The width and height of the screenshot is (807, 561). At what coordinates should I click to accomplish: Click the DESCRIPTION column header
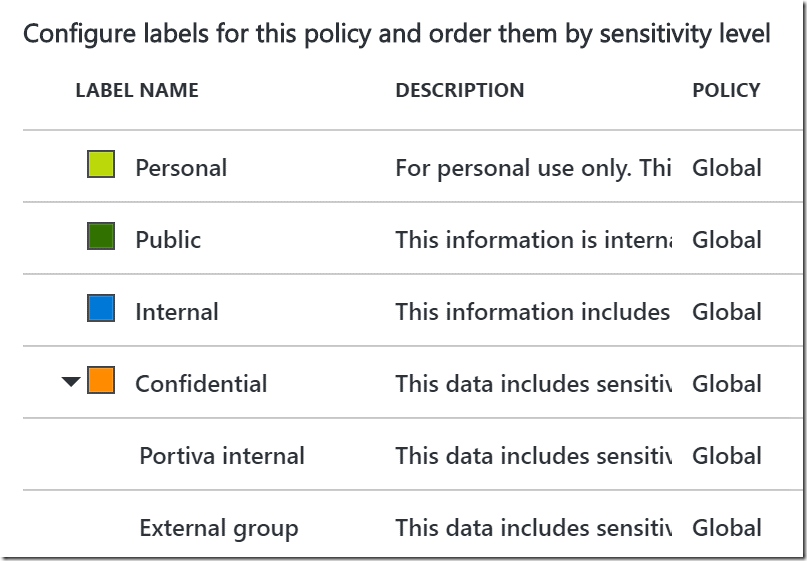460,91
